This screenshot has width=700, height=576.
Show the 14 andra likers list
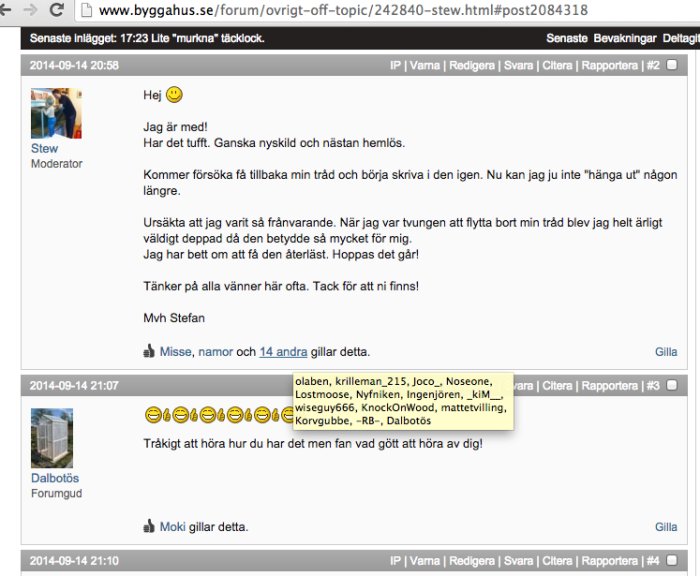point(283,352)
